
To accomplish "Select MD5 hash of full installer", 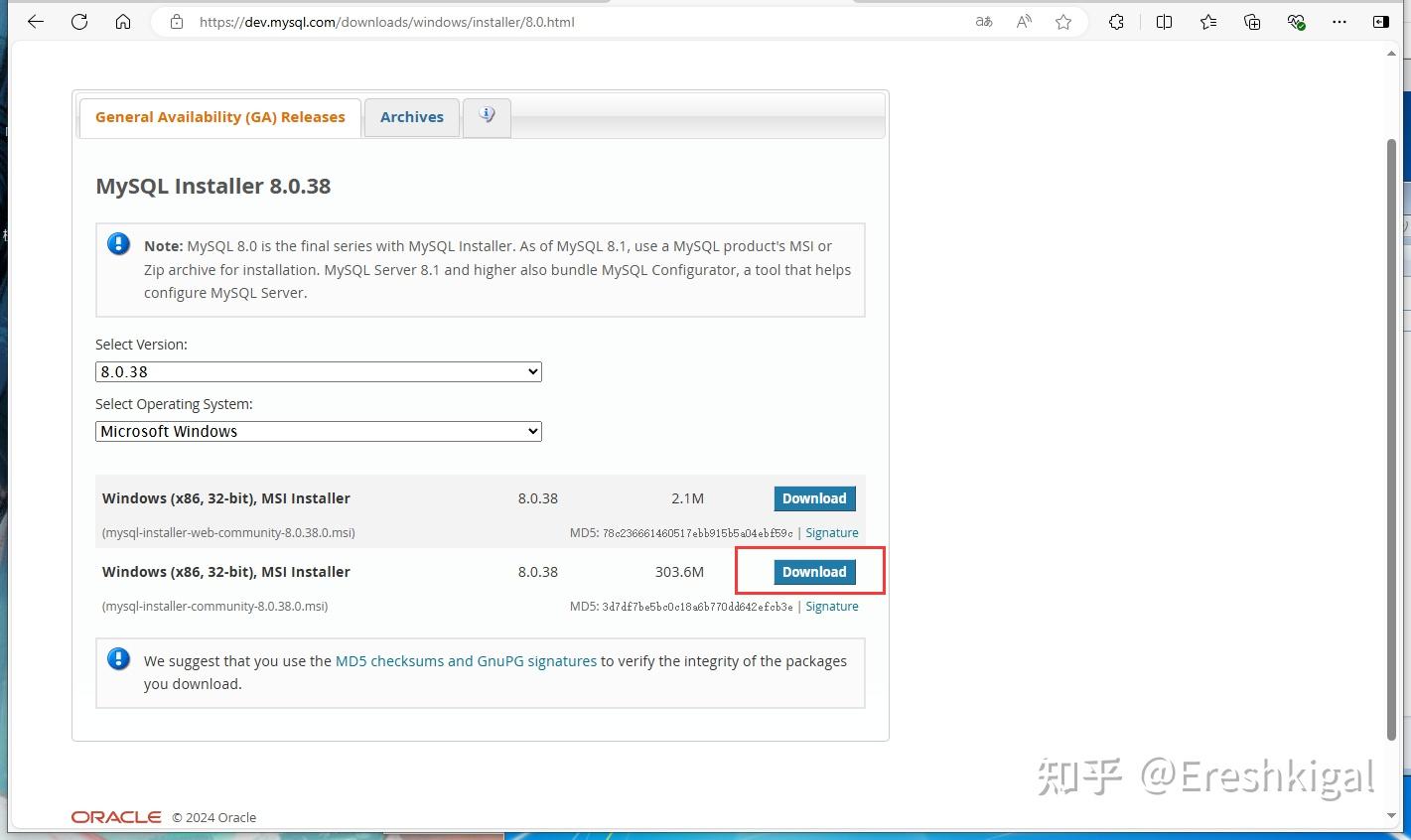I will point(698,607).
